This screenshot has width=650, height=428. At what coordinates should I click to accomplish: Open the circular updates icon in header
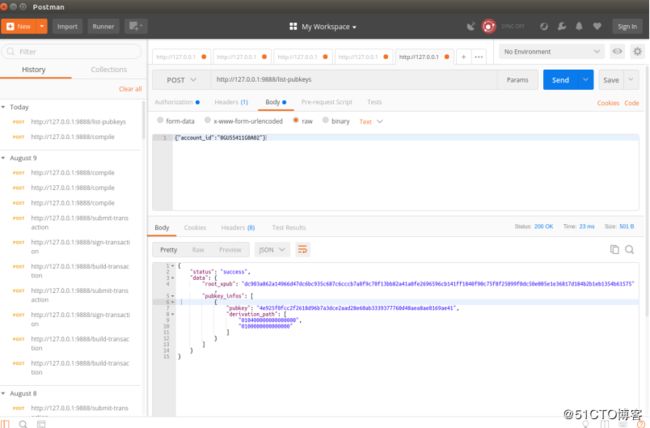(543, 27)
